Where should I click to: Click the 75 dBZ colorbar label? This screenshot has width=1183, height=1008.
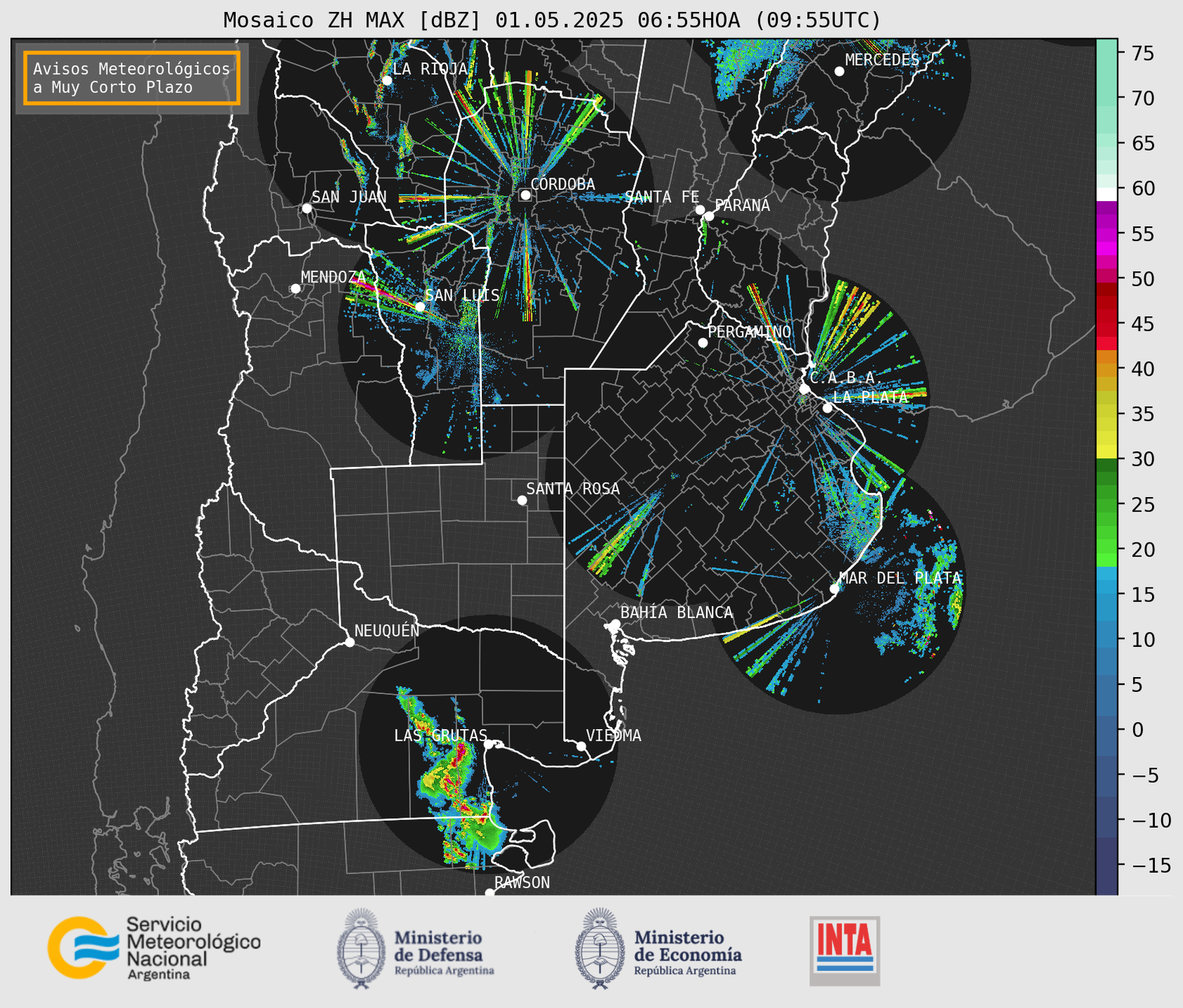tap(1142, 53)
